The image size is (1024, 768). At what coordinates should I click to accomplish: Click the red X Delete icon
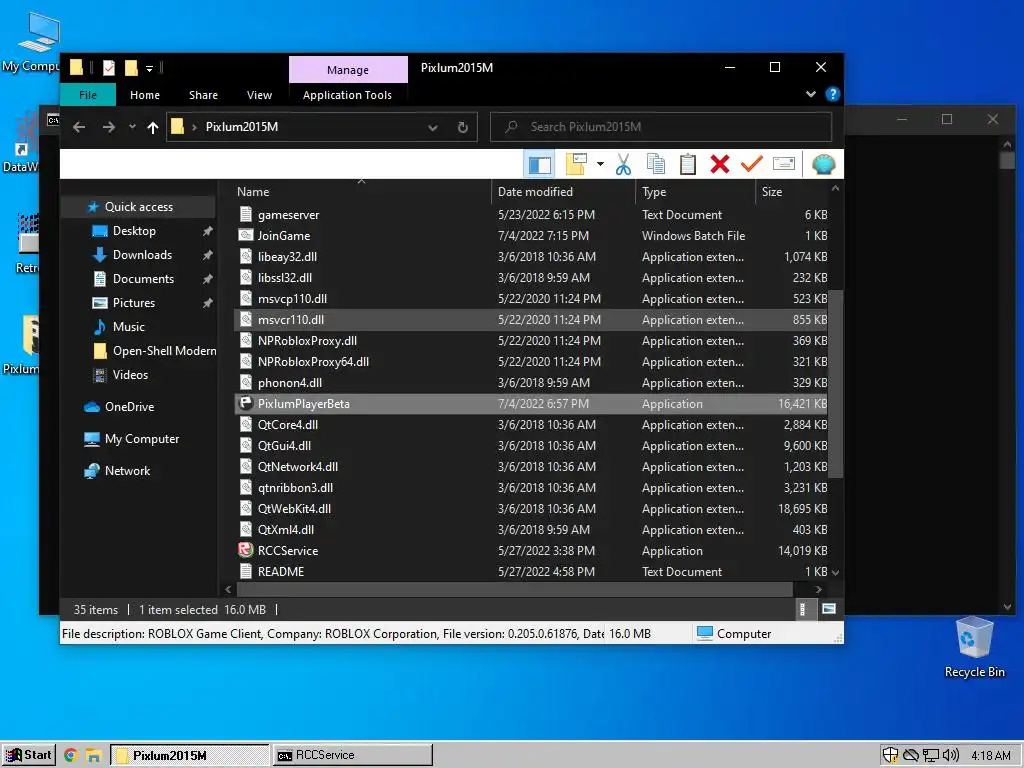coord(720,165)
